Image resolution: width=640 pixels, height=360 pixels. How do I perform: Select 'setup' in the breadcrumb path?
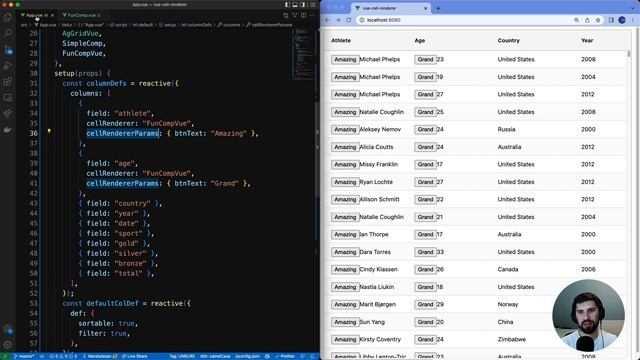pyautogui.click(x=167, y=25)
